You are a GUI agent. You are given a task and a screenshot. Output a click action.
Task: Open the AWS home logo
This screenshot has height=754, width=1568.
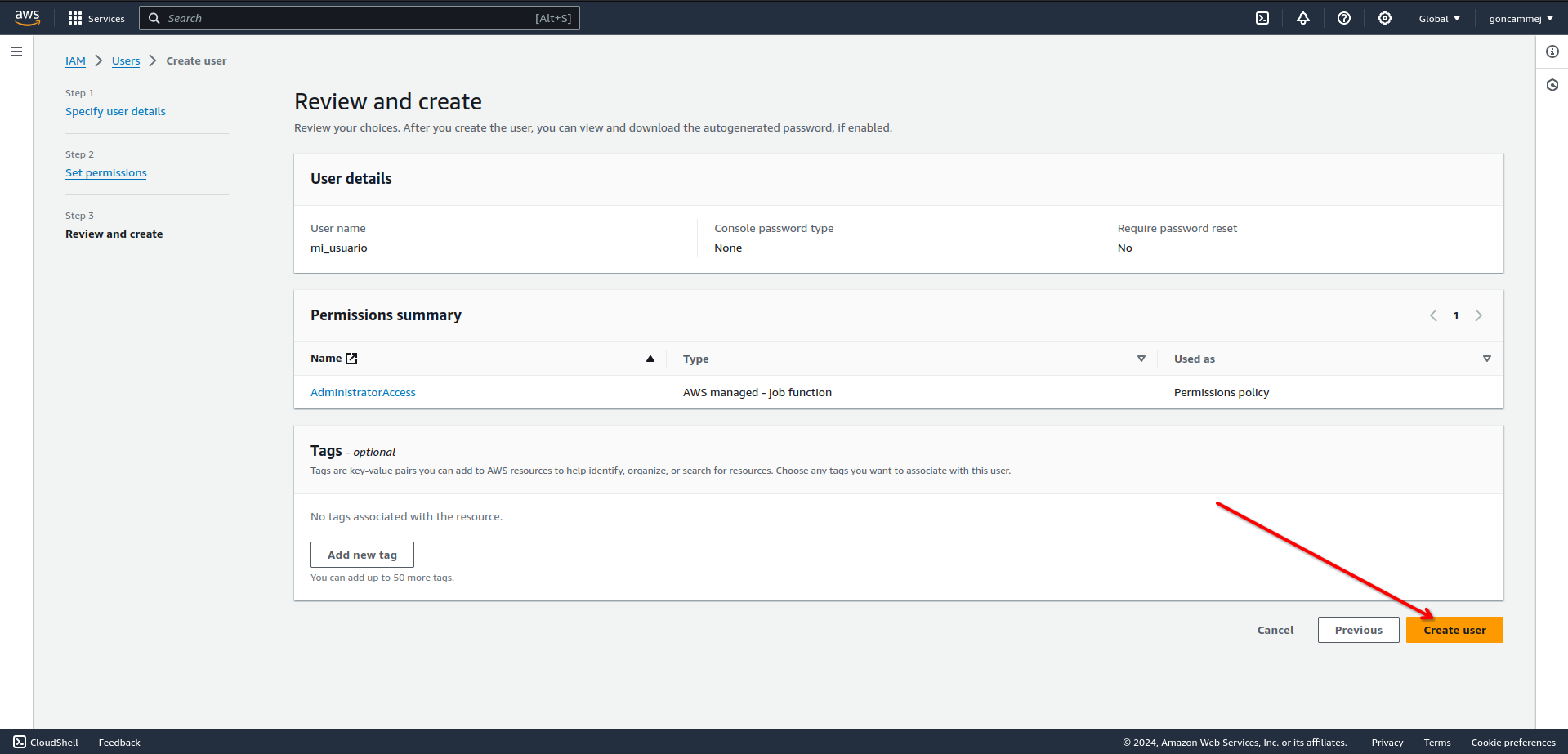click(x=27, y=18)
